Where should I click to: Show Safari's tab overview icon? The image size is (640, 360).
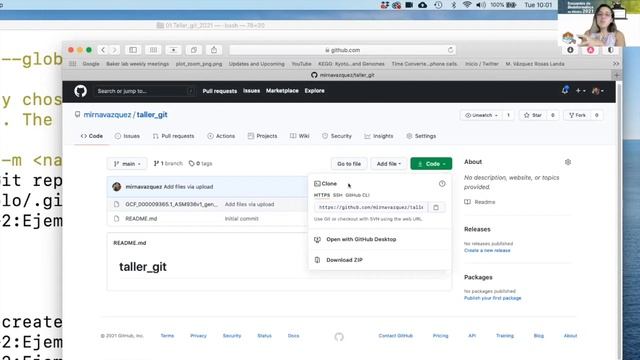click(193, 50)
